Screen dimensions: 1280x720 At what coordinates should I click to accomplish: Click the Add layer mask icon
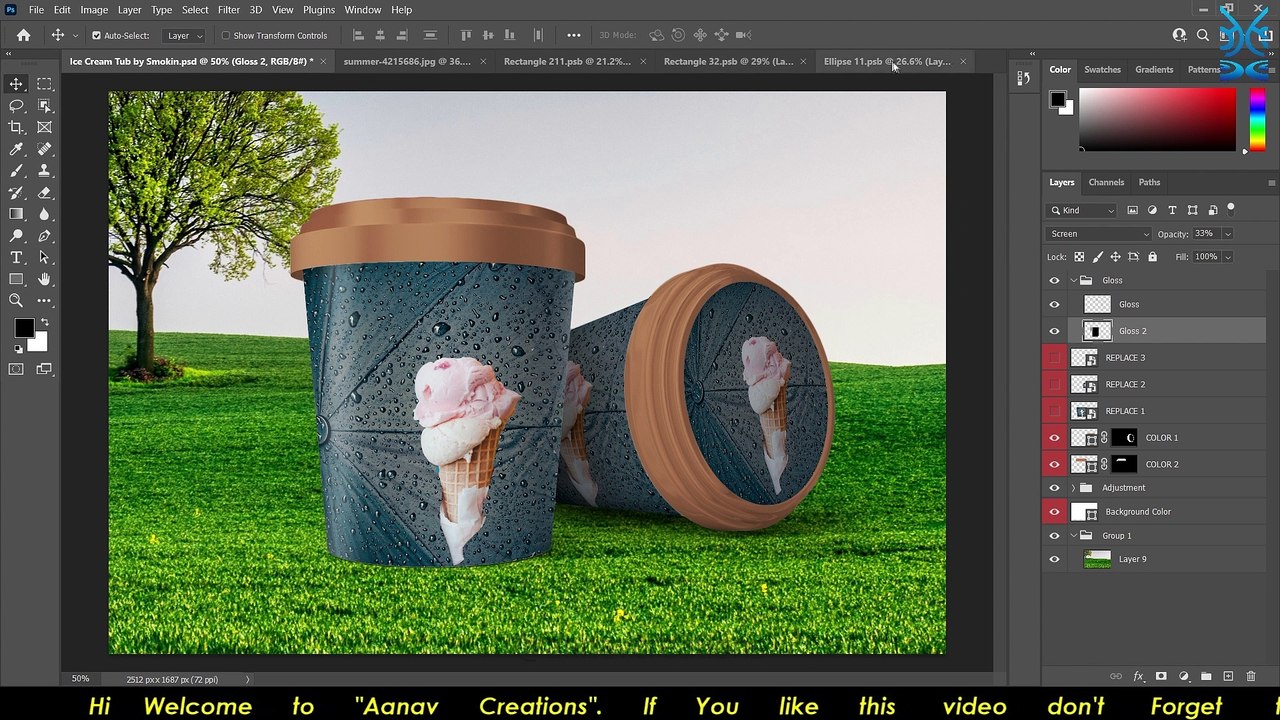click(x=1161, y=677)
